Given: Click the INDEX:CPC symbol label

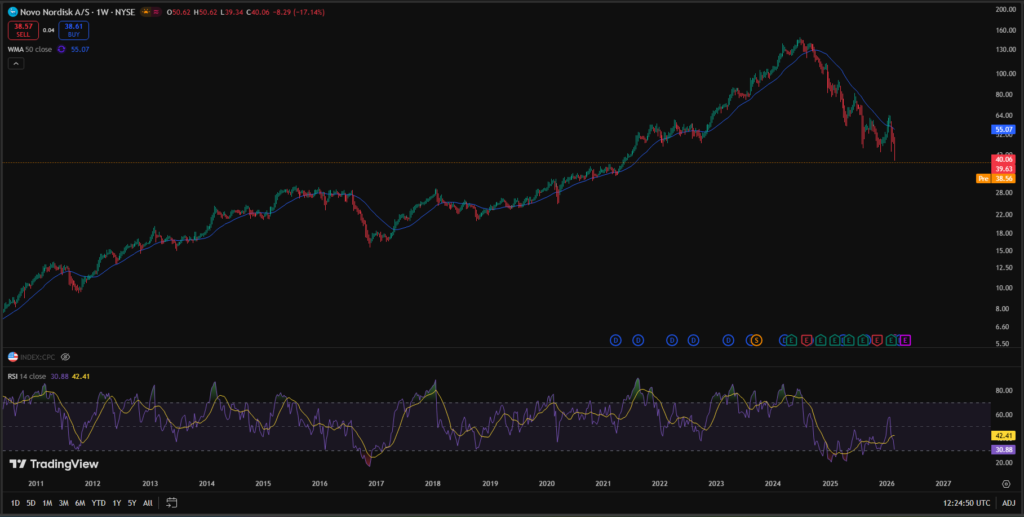Looking at the screenshot, I should (38, 357).
